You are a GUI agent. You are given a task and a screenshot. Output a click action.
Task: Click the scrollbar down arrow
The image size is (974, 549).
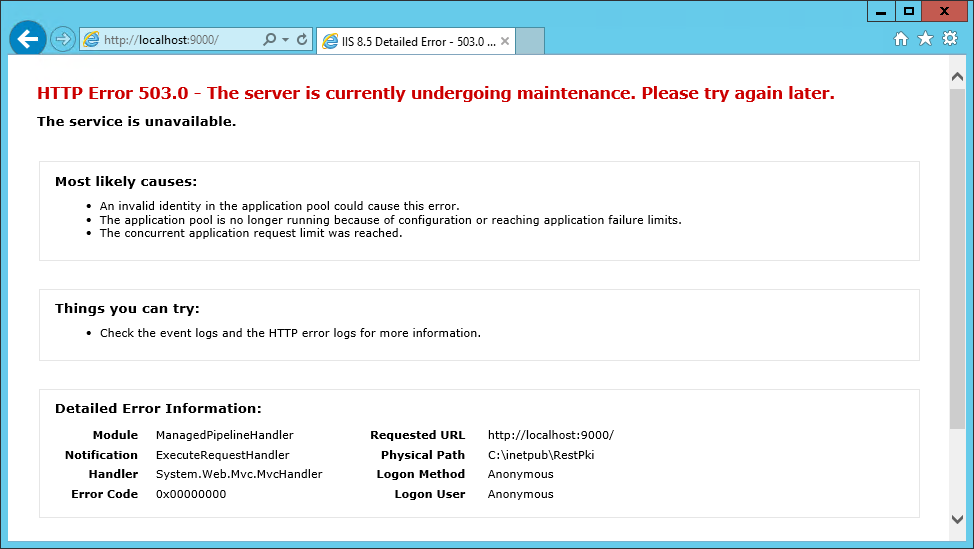(957, 519)
